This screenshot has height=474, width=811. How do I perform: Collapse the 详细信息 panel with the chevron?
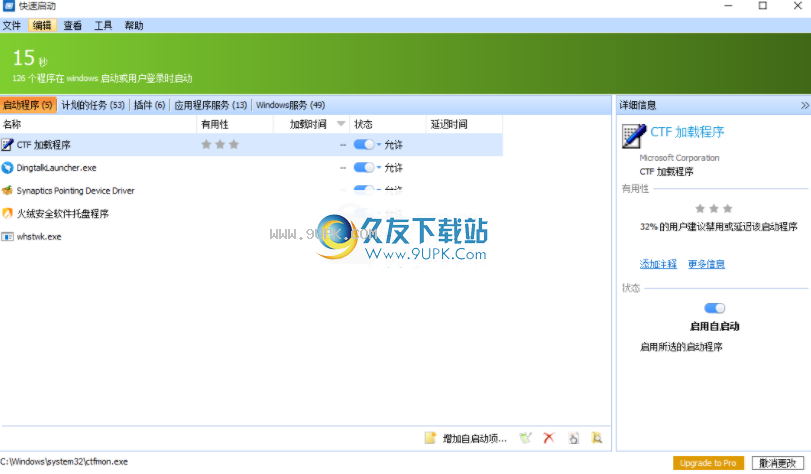[804, 105]
